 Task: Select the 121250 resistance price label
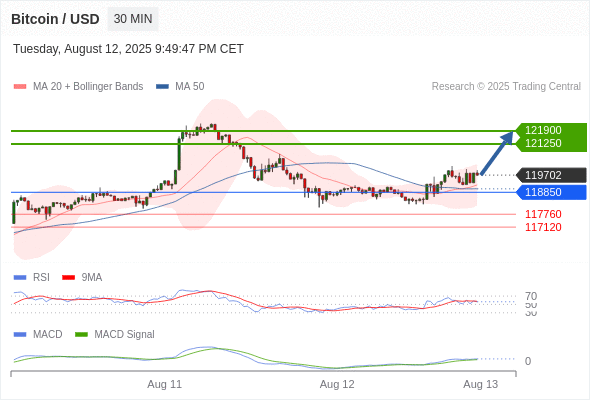[543, 143]
